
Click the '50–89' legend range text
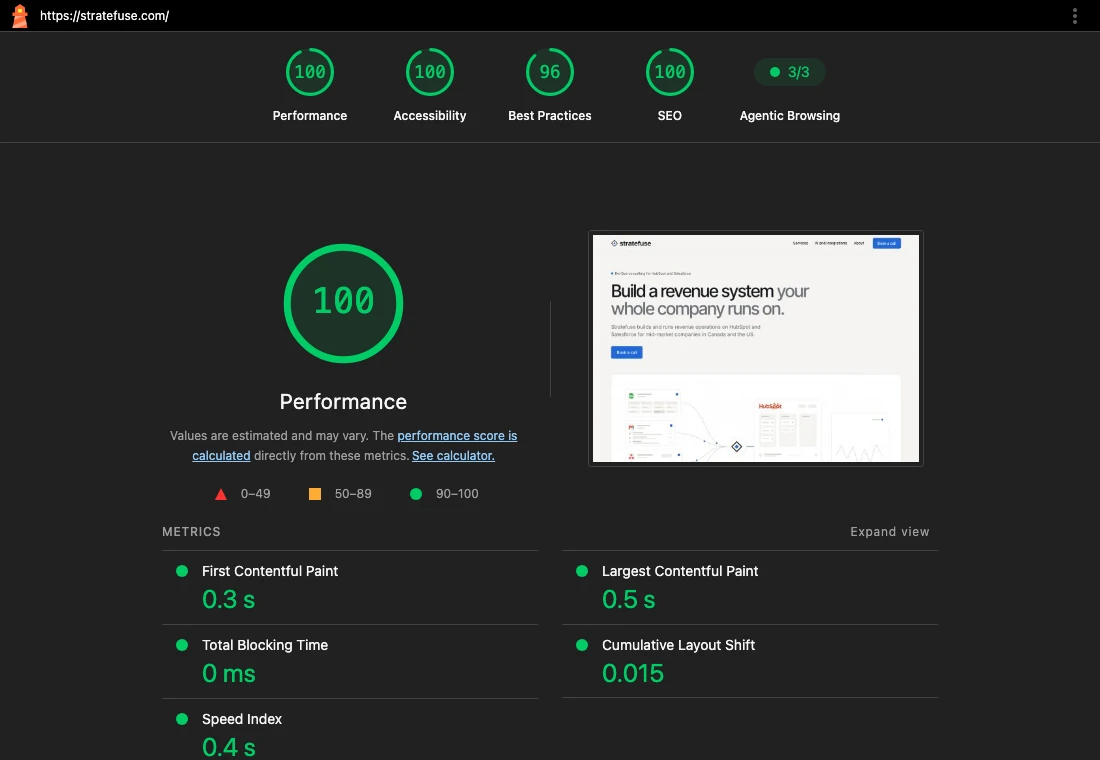pos(353,494)
